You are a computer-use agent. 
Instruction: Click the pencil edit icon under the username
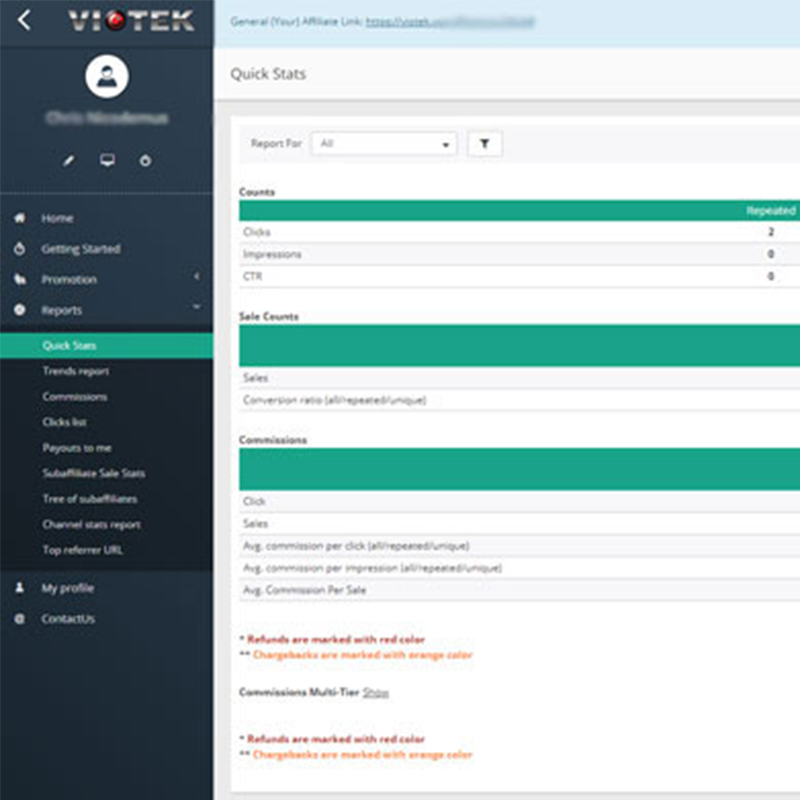pos(69,161)
